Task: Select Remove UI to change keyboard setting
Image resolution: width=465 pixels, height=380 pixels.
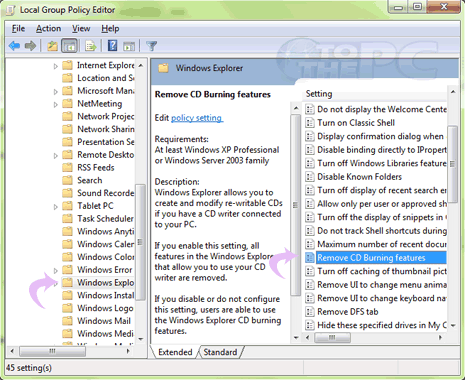Action: [382, 298]
